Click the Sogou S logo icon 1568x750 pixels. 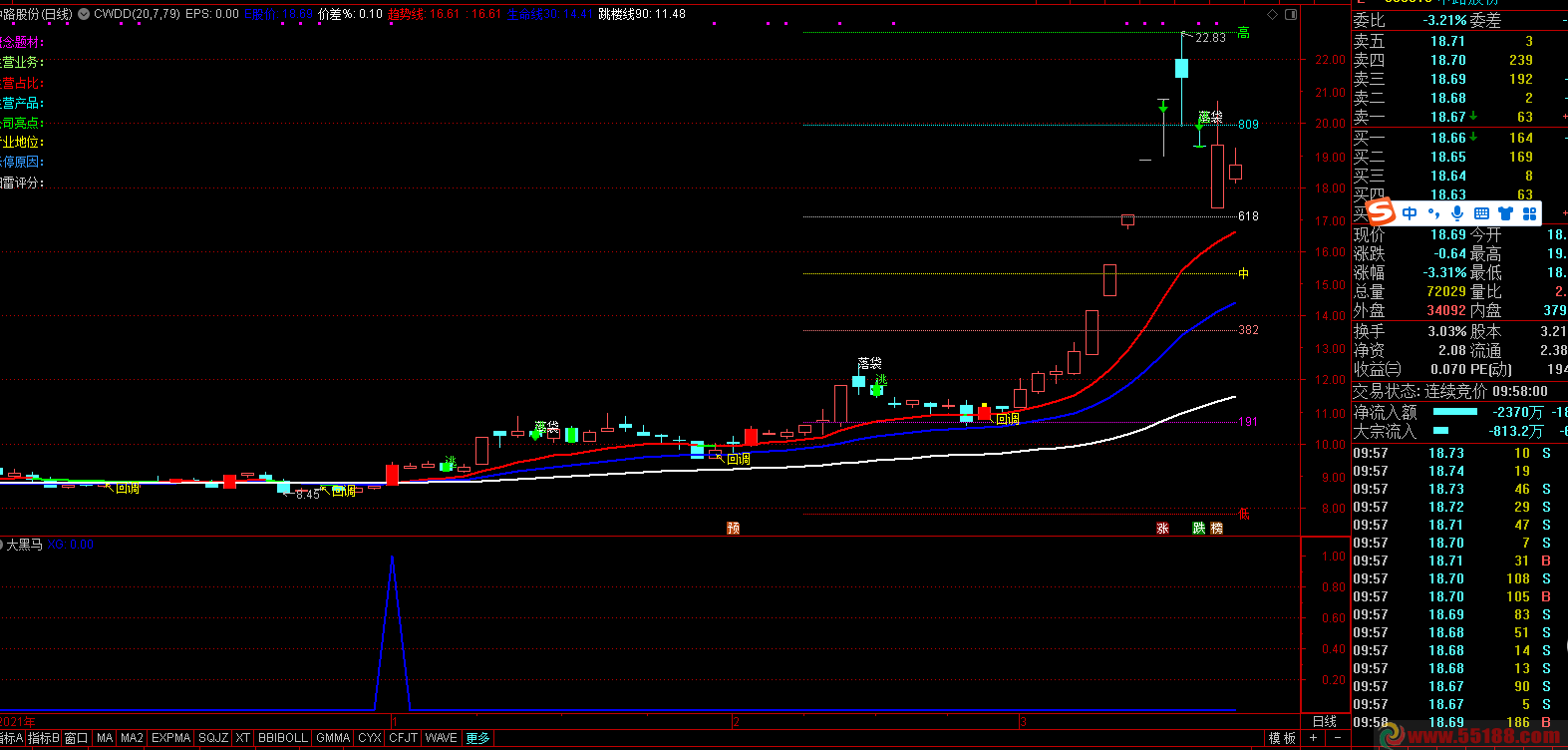click(x=1381, y=212)
